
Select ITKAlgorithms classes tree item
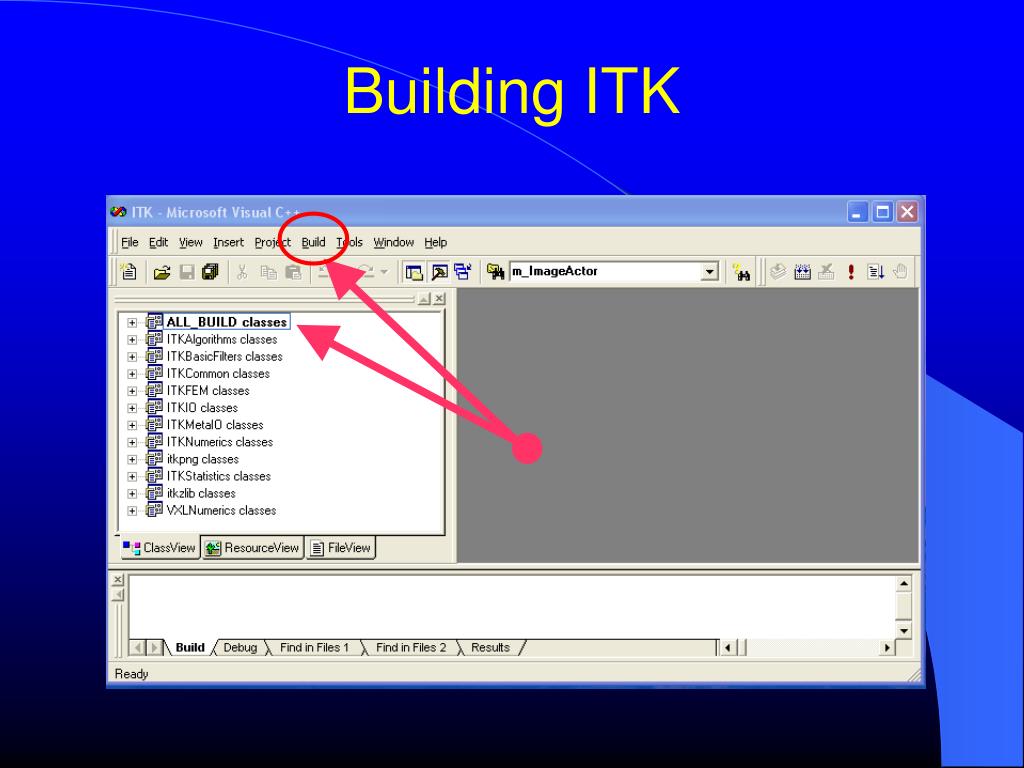222,340
